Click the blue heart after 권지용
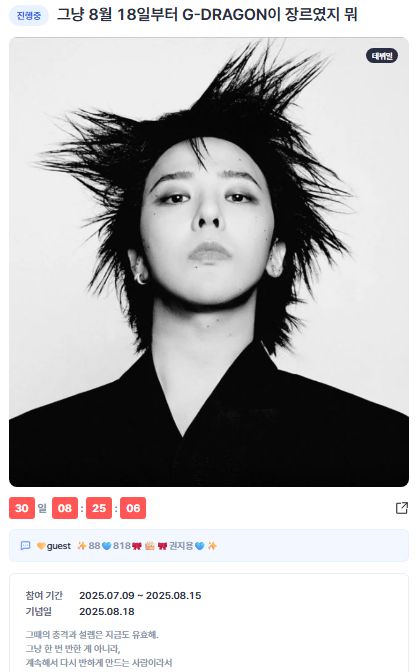The image size is (420, 672). [199, 546]
